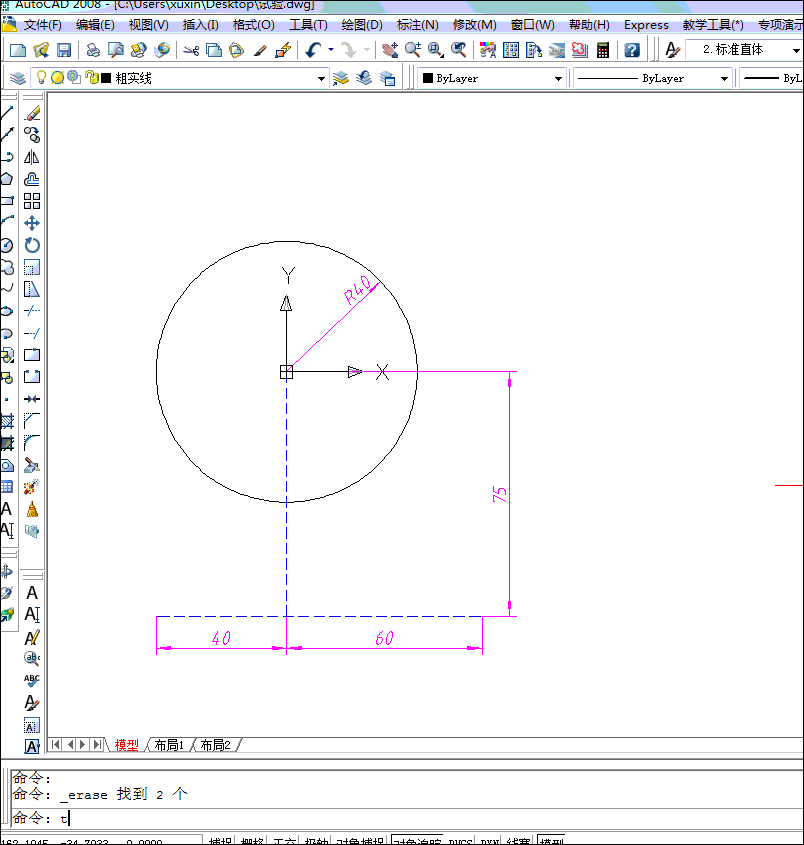Open Help with question mark icon
The width and height of the screenshot is (804, 845).
click(x=632, y=50)
